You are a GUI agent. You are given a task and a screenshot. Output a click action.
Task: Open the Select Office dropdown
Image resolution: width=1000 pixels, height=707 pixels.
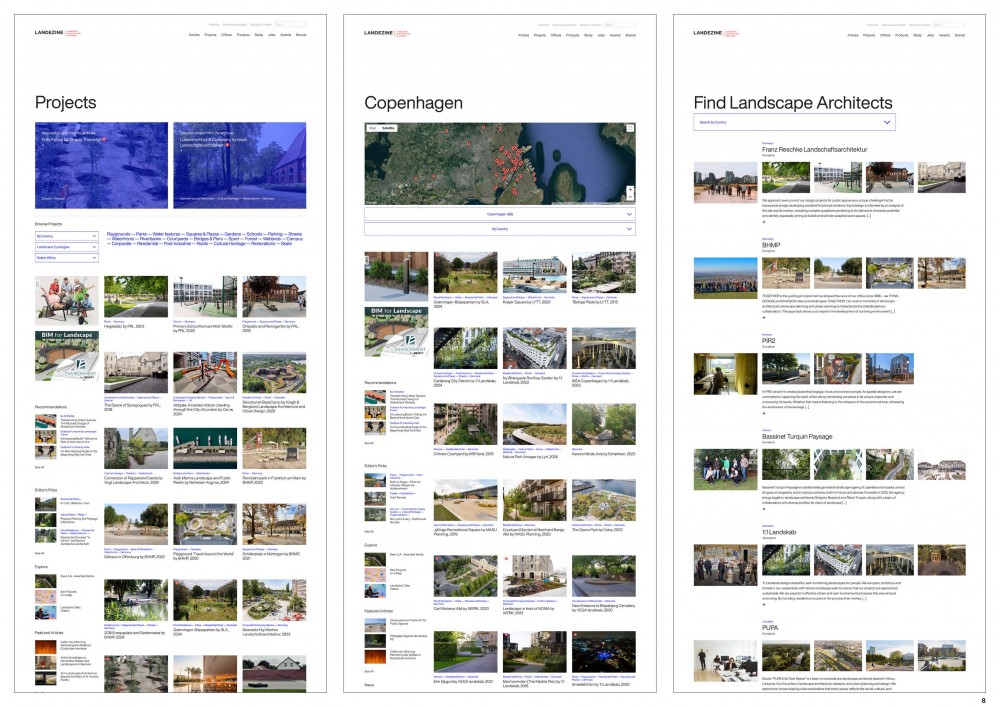(66, 258)
